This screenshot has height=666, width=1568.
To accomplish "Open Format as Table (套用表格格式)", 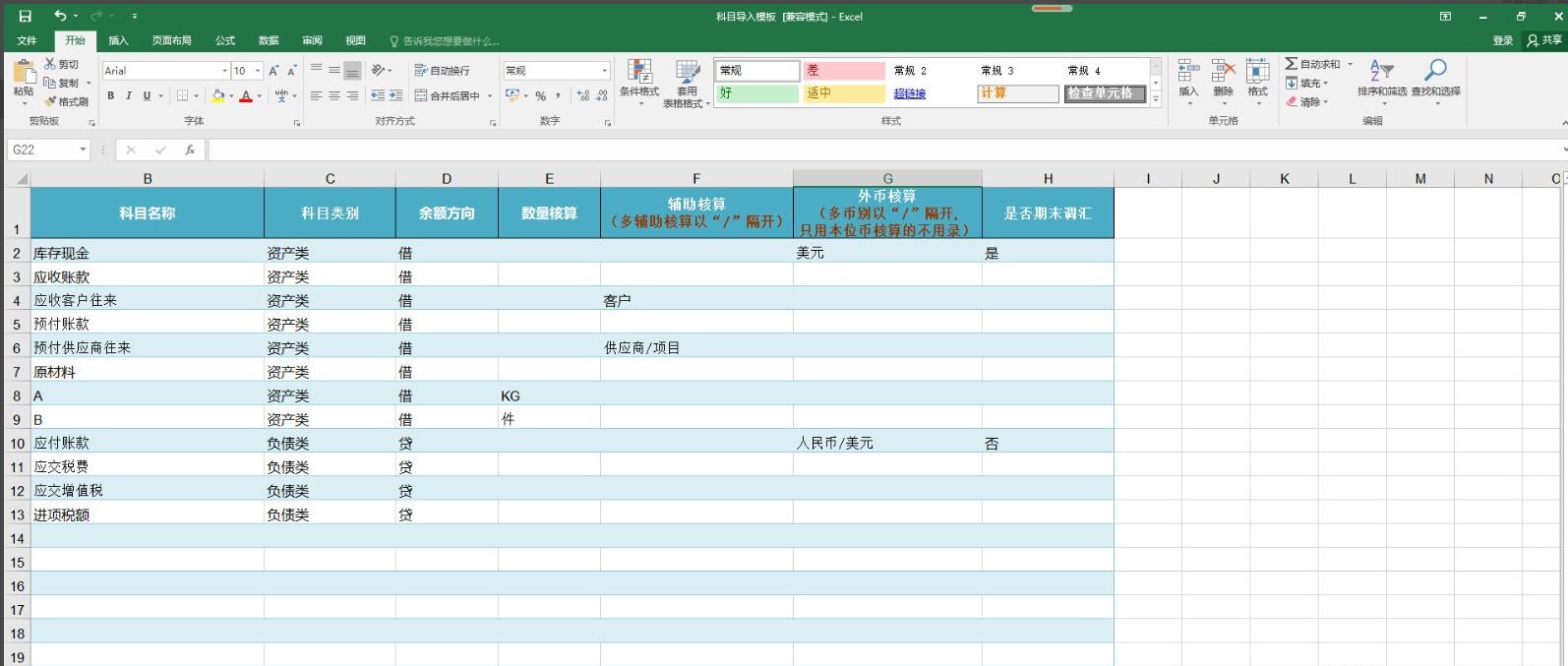I will [x=687, y=84].
